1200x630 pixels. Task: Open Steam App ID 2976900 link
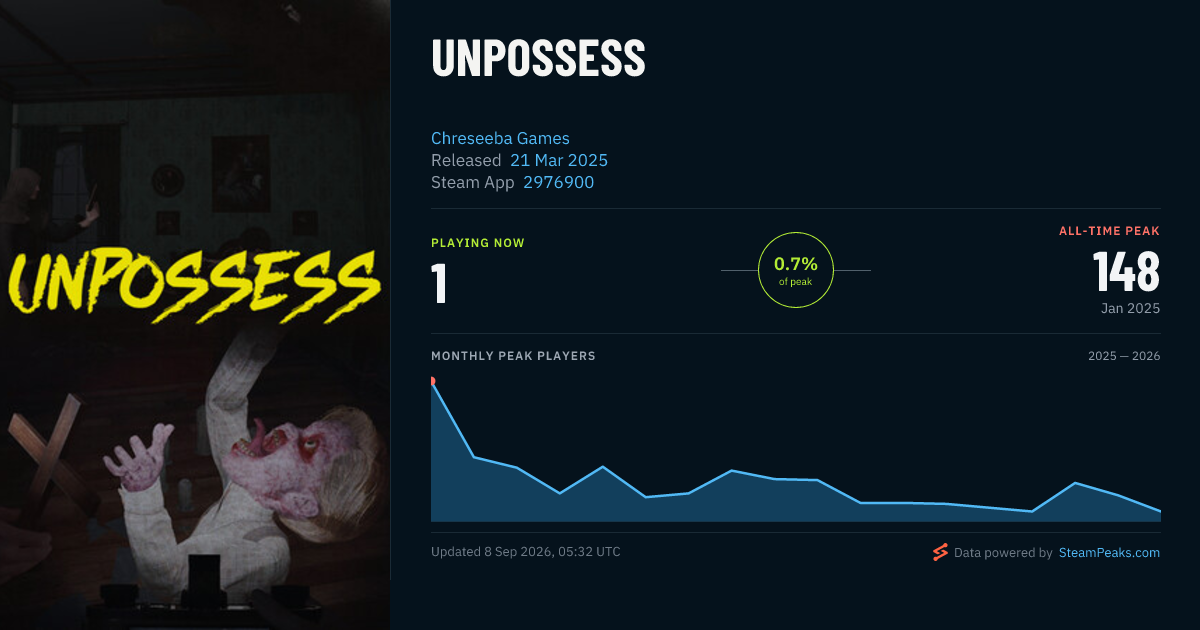pyautogui.click(x=559, y=182)
